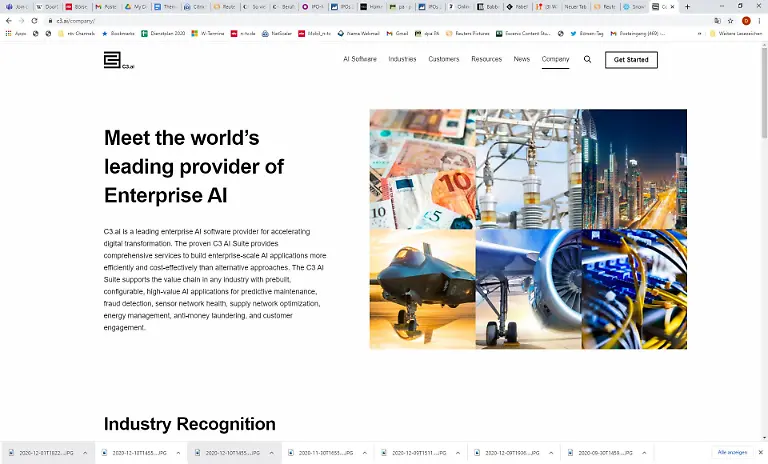
Task: Click the Get Started button
Action: [x=631, y=60]
